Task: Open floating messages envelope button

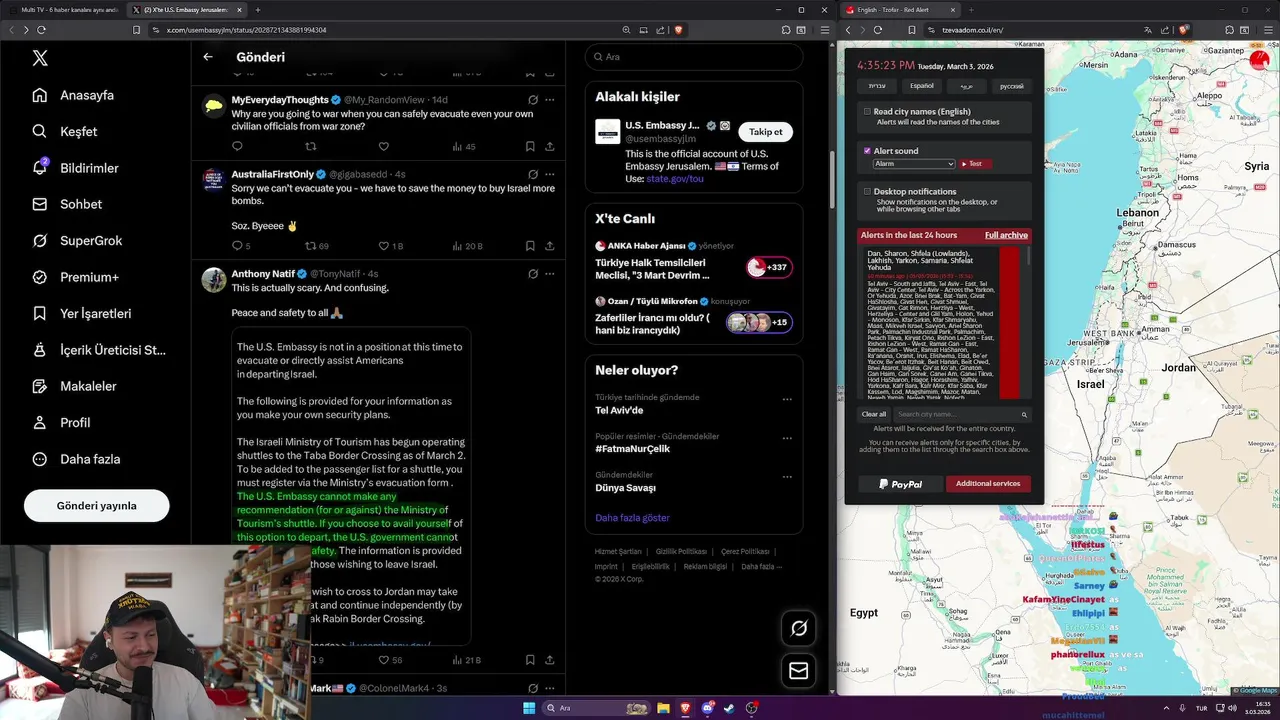Action: click(798, 671)
